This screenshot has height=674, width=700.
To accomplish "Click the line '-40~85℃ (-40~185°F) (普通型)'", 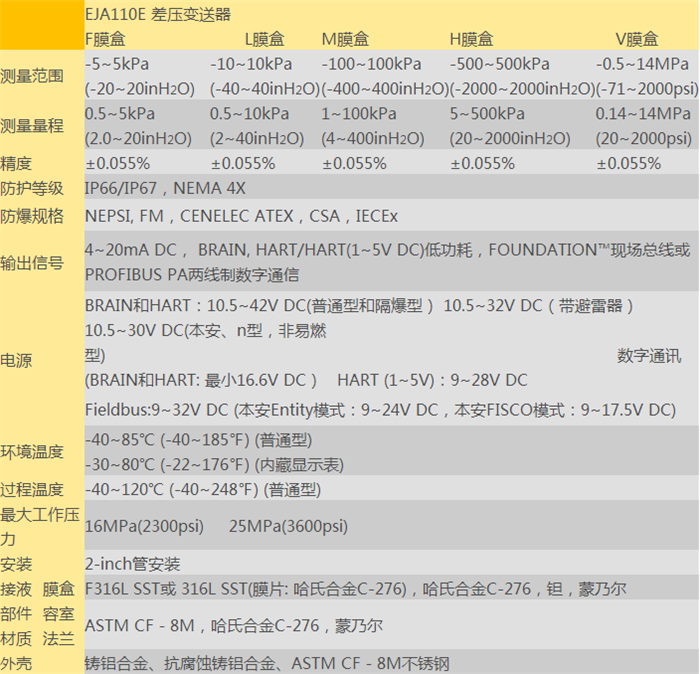I will pyautogui.click(x=198, y=440).
